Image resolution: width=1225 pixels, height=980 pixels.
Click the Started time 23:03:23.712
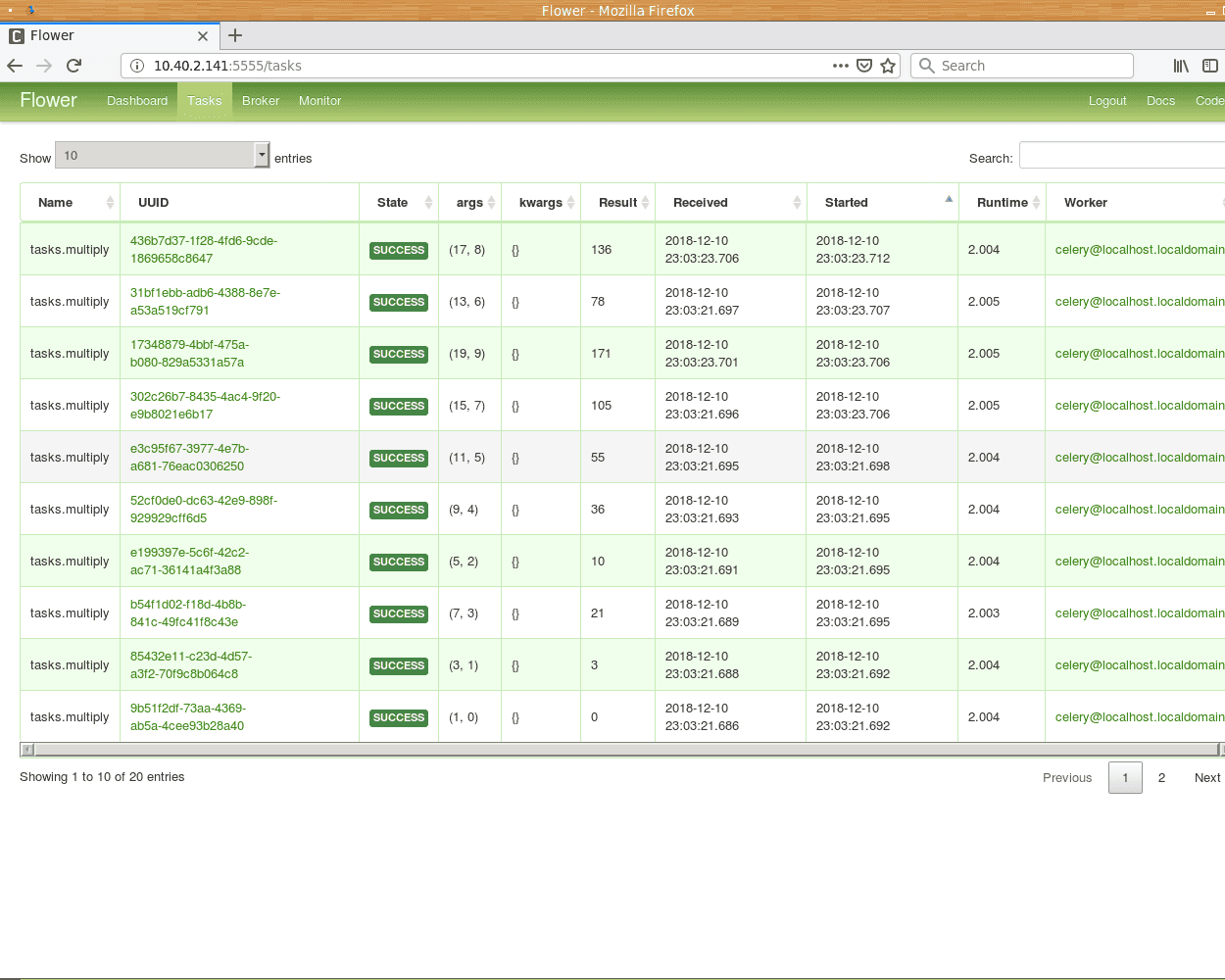853,259
